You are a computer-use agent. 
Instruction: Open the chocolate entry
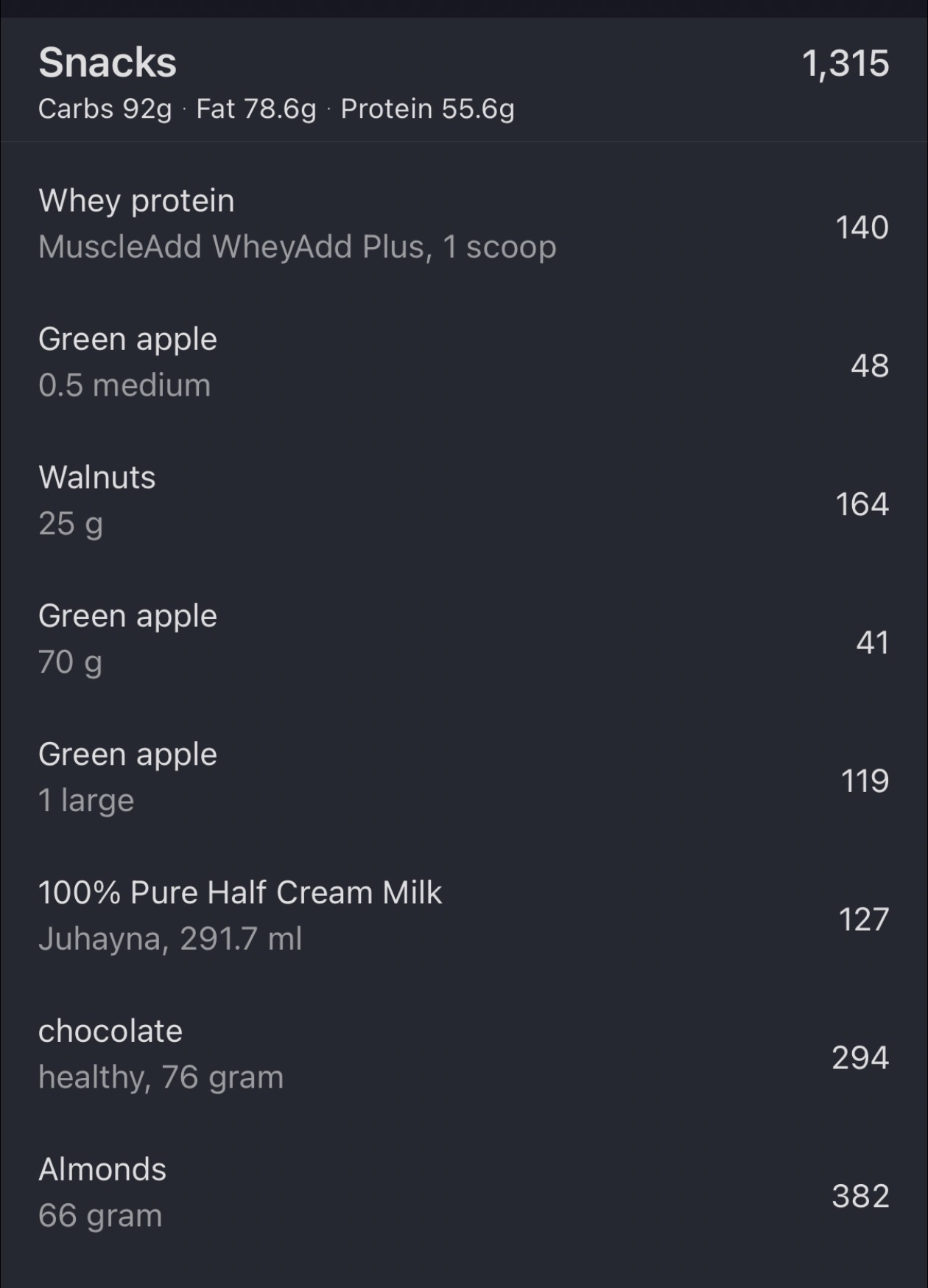click(x=110, y=1032)
